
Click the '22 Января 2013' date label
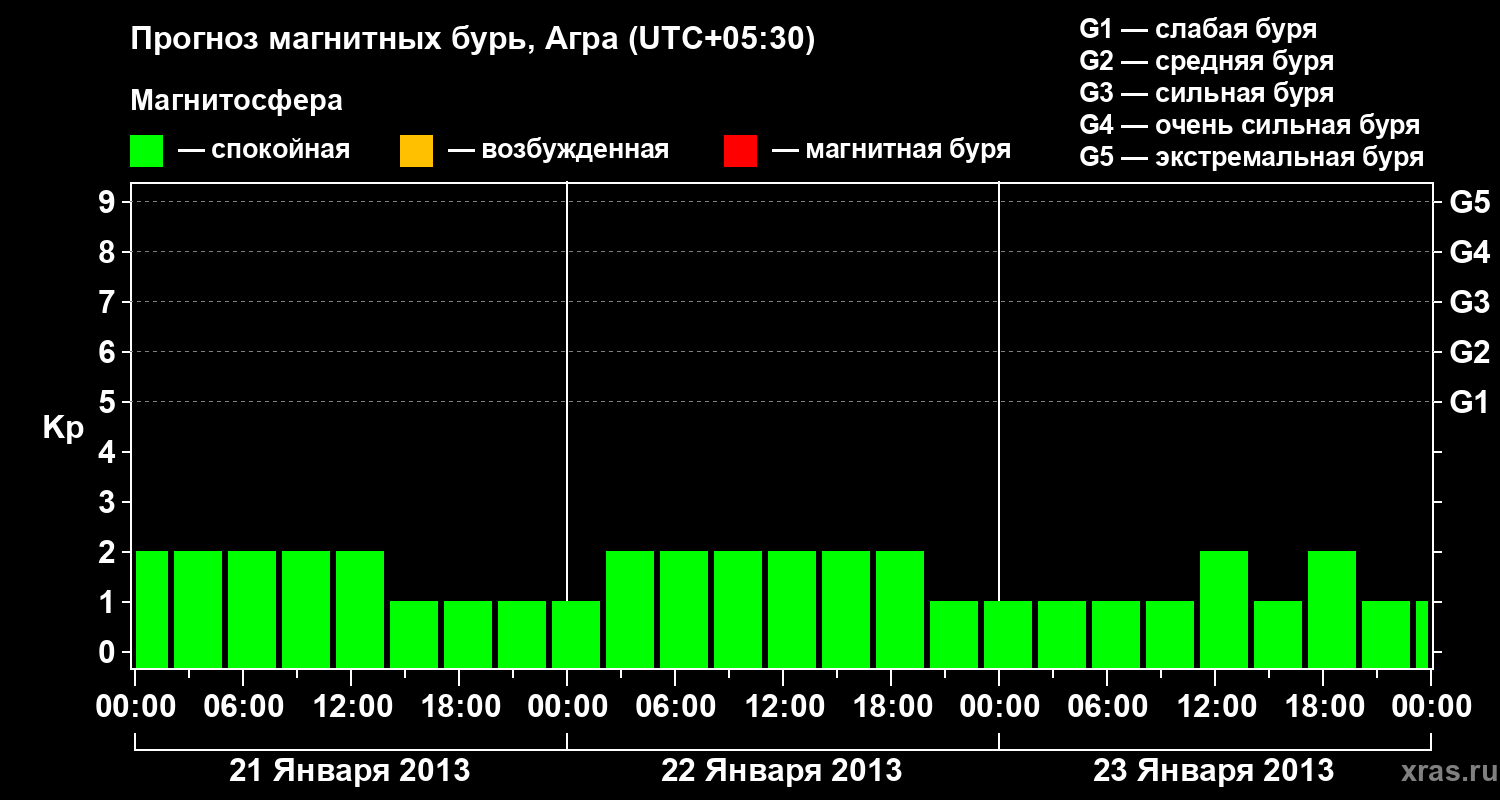[x=782, y=771]
